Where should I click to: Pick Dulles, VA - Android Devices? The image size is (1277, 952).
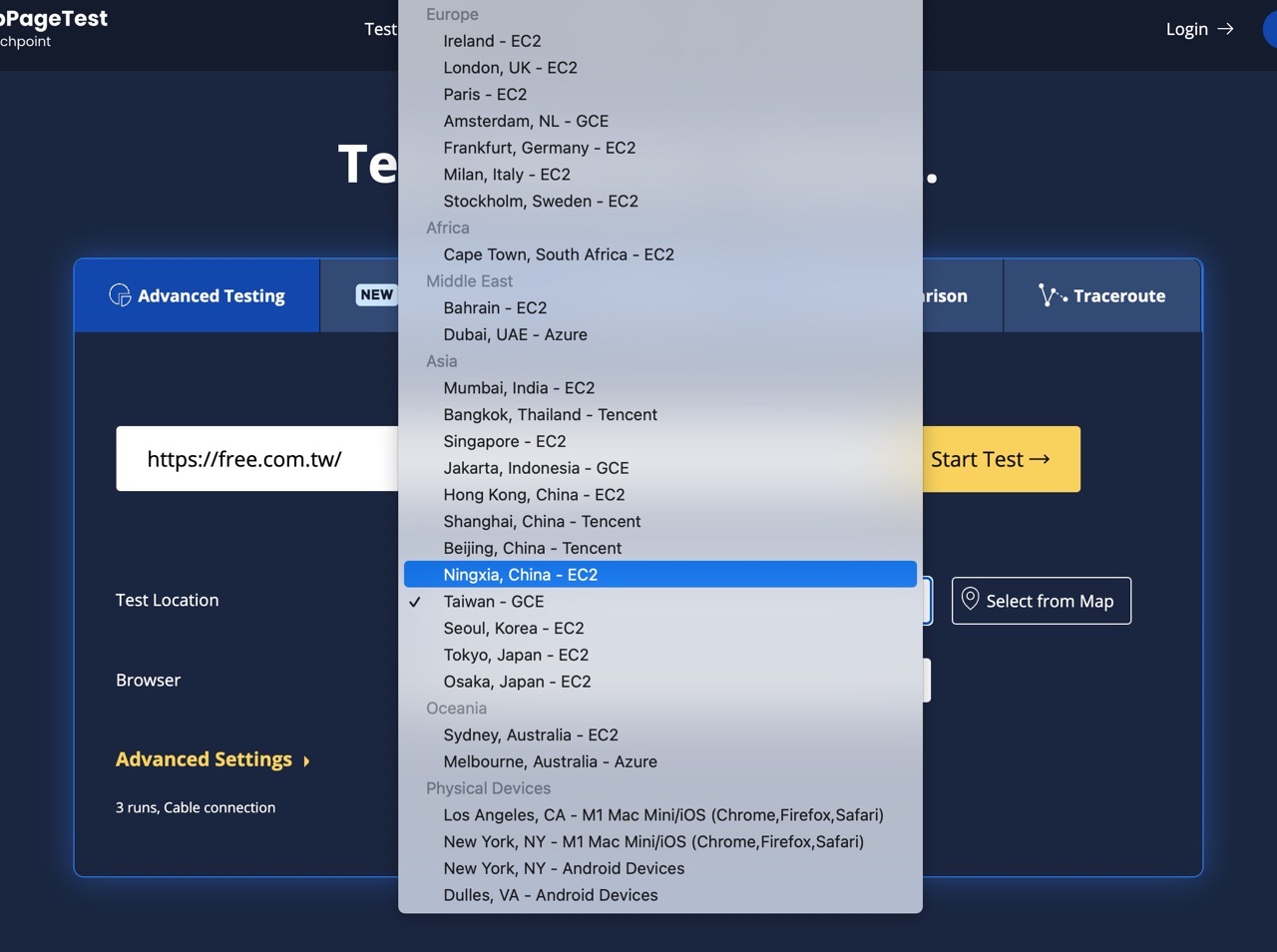click(660, 895)
